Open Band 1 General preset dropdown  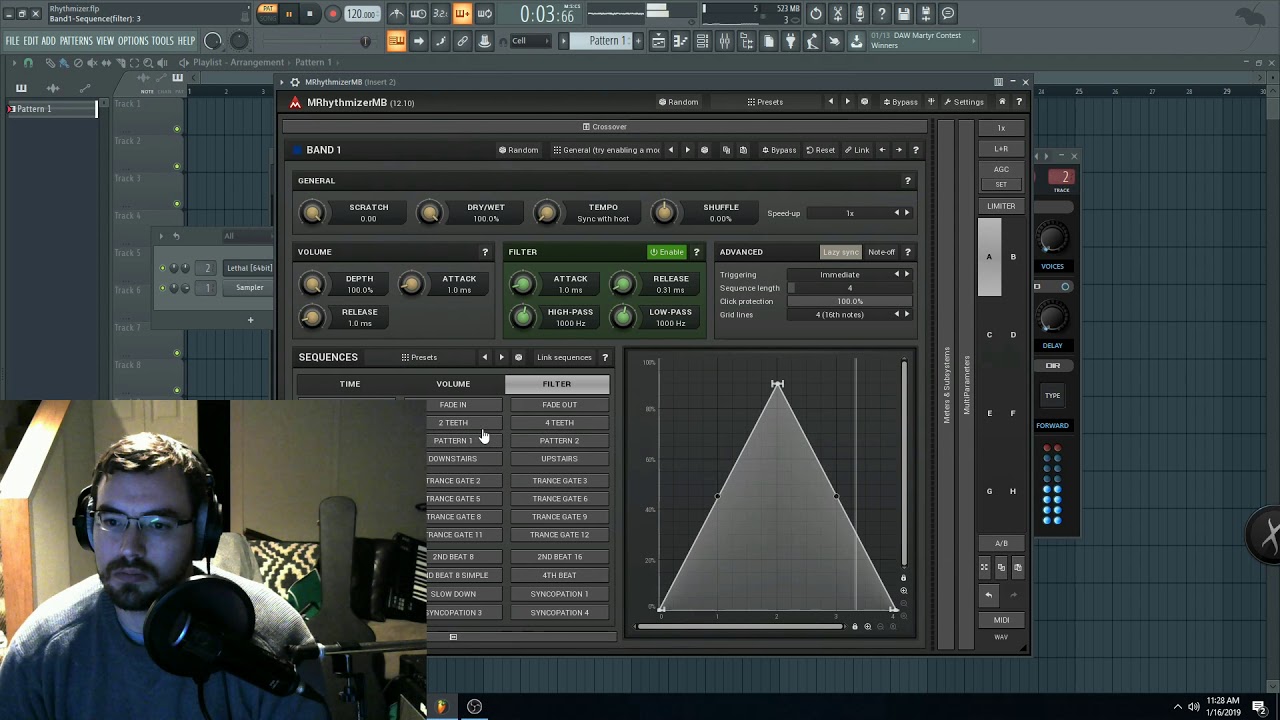[x=606, y=150]
